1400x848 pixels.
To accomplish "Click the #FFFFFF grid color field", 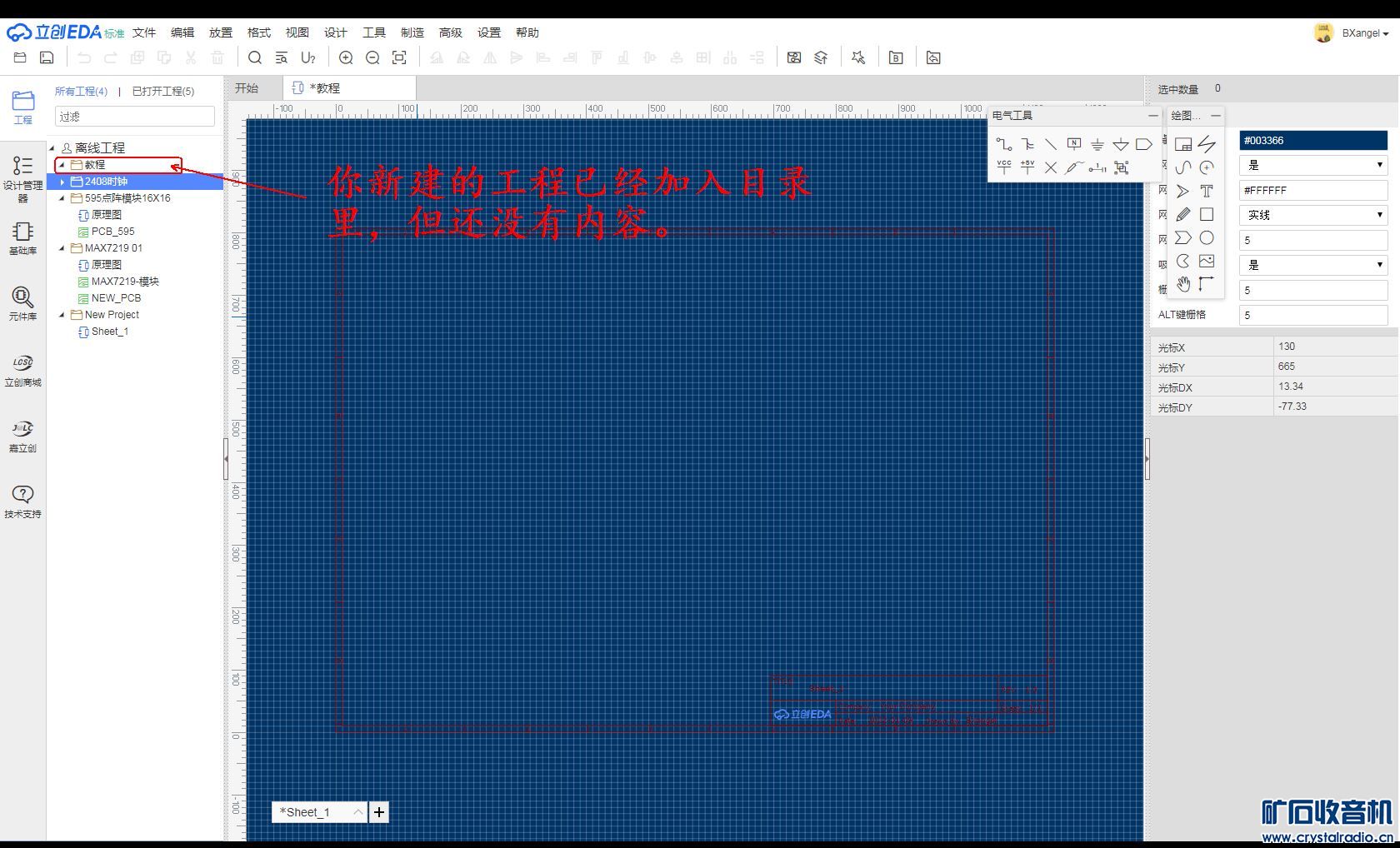I will pyautogui.click(x=1313, y=191).
